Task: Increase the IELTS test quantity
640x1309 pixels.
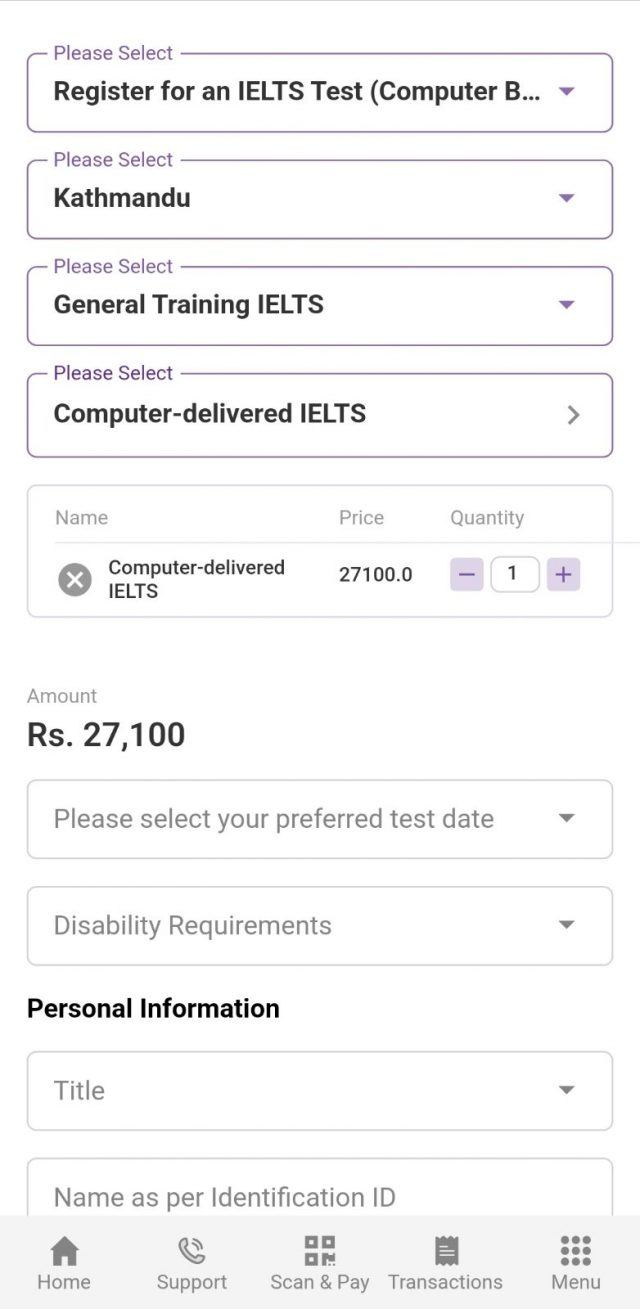Action: pyautogui.click(x=562, y=574)
